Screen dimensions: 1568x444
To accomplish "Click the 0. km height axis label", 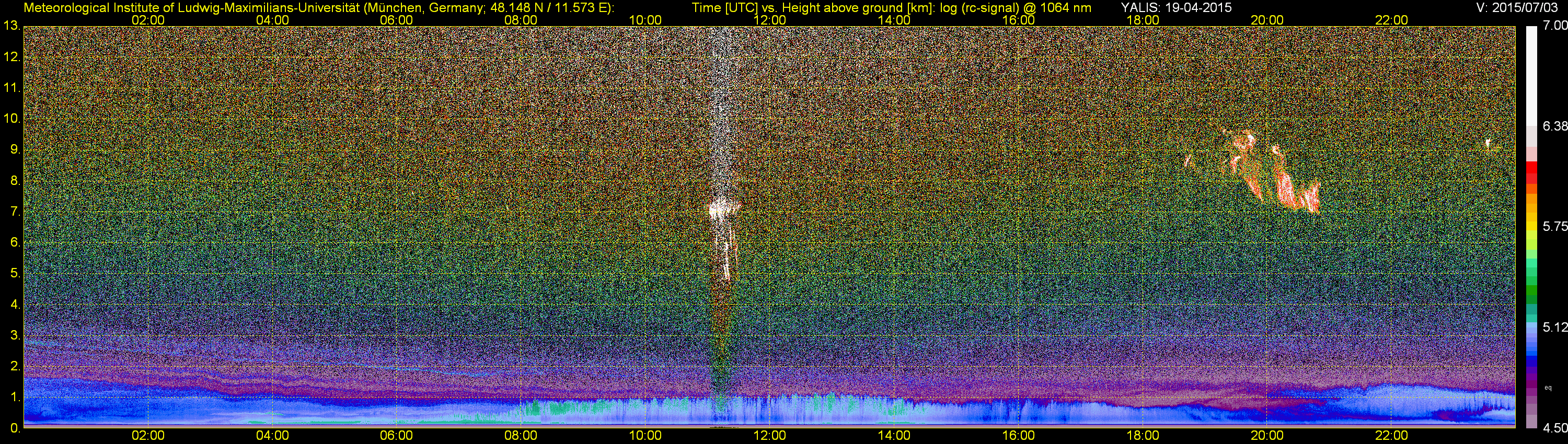I will point(15,428).
